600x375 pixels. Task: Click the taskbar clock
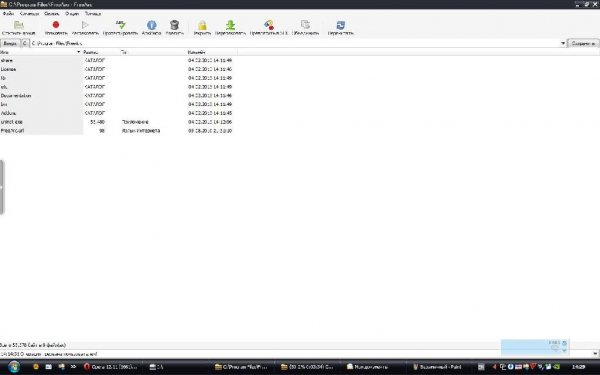[578, 367]
